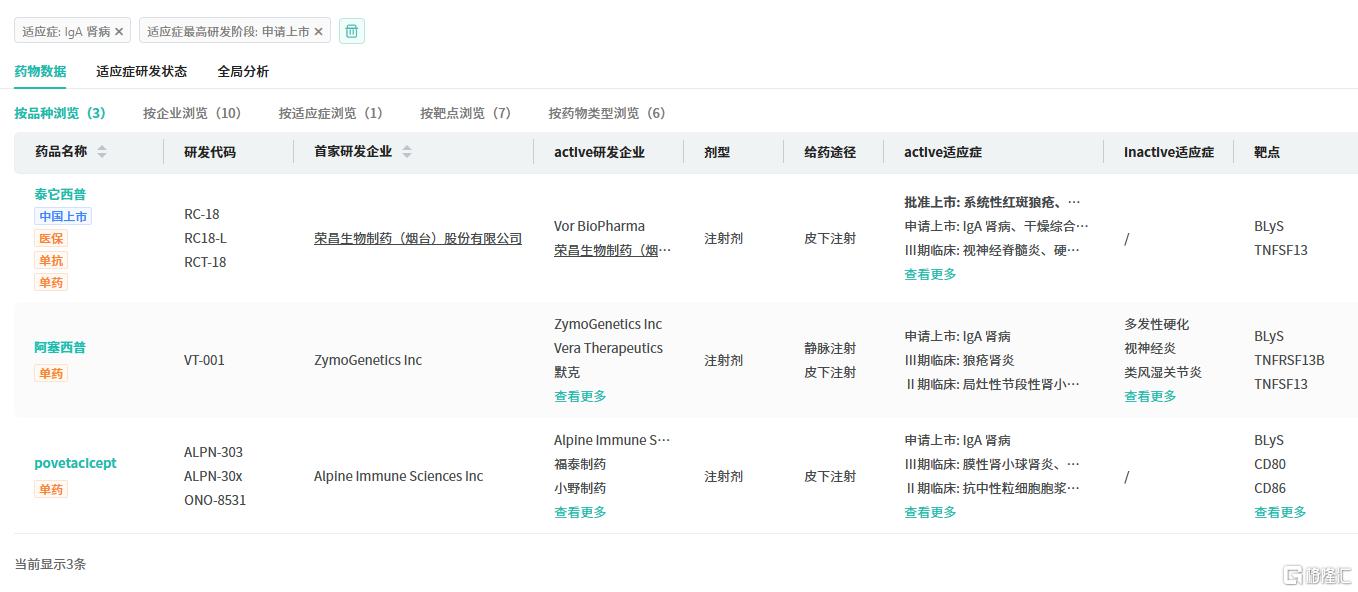The width and height of the screenshot is (1358, 592).
Task: Open drug 阿塞西普 details
Action: click(60, 347)
